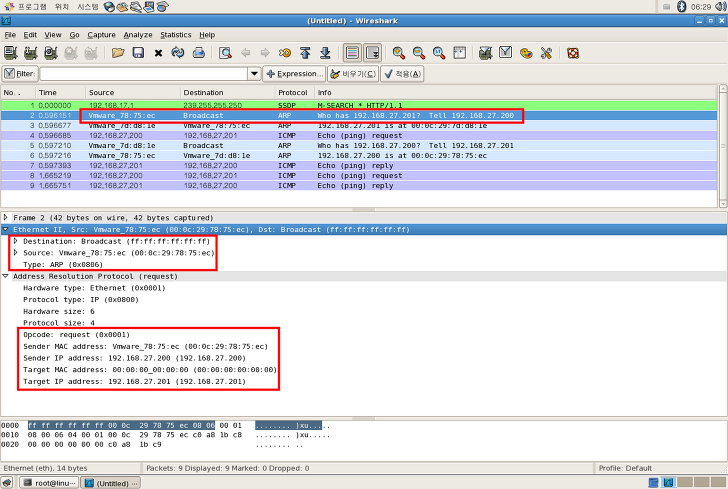Image resolution: width=728 pixels, height=489 pixels.
Task: Sort by the Protocol column header
Action: click(294, 92)
